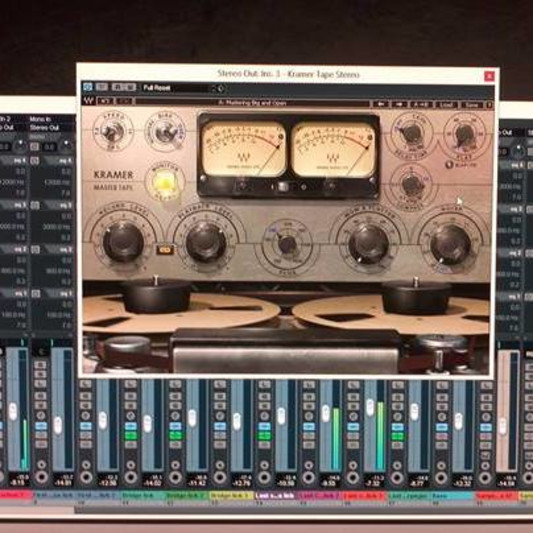
Task: Toggle the Slap/Feedback delay type switch
Action: point(450,165)
